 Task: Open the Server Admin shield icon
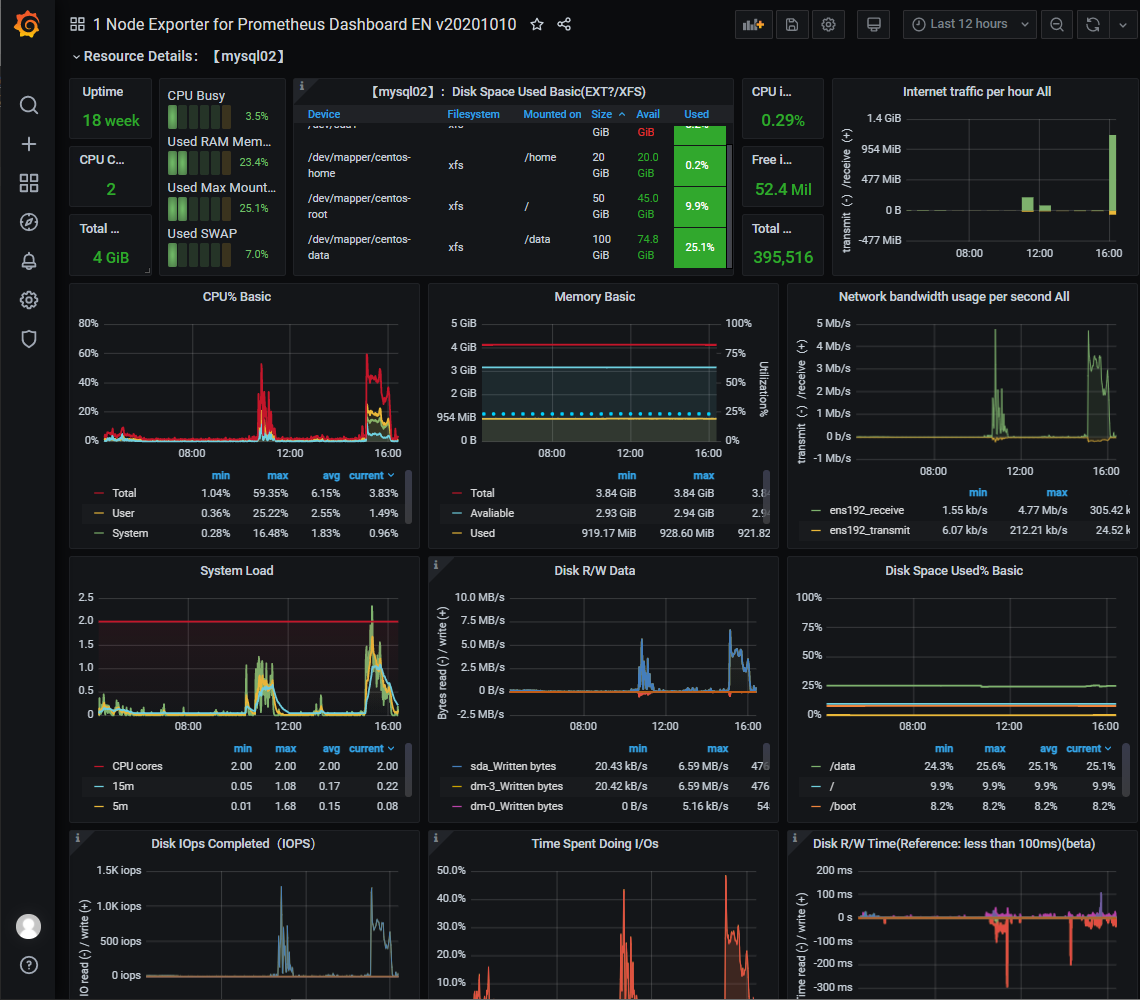point(29,339)
